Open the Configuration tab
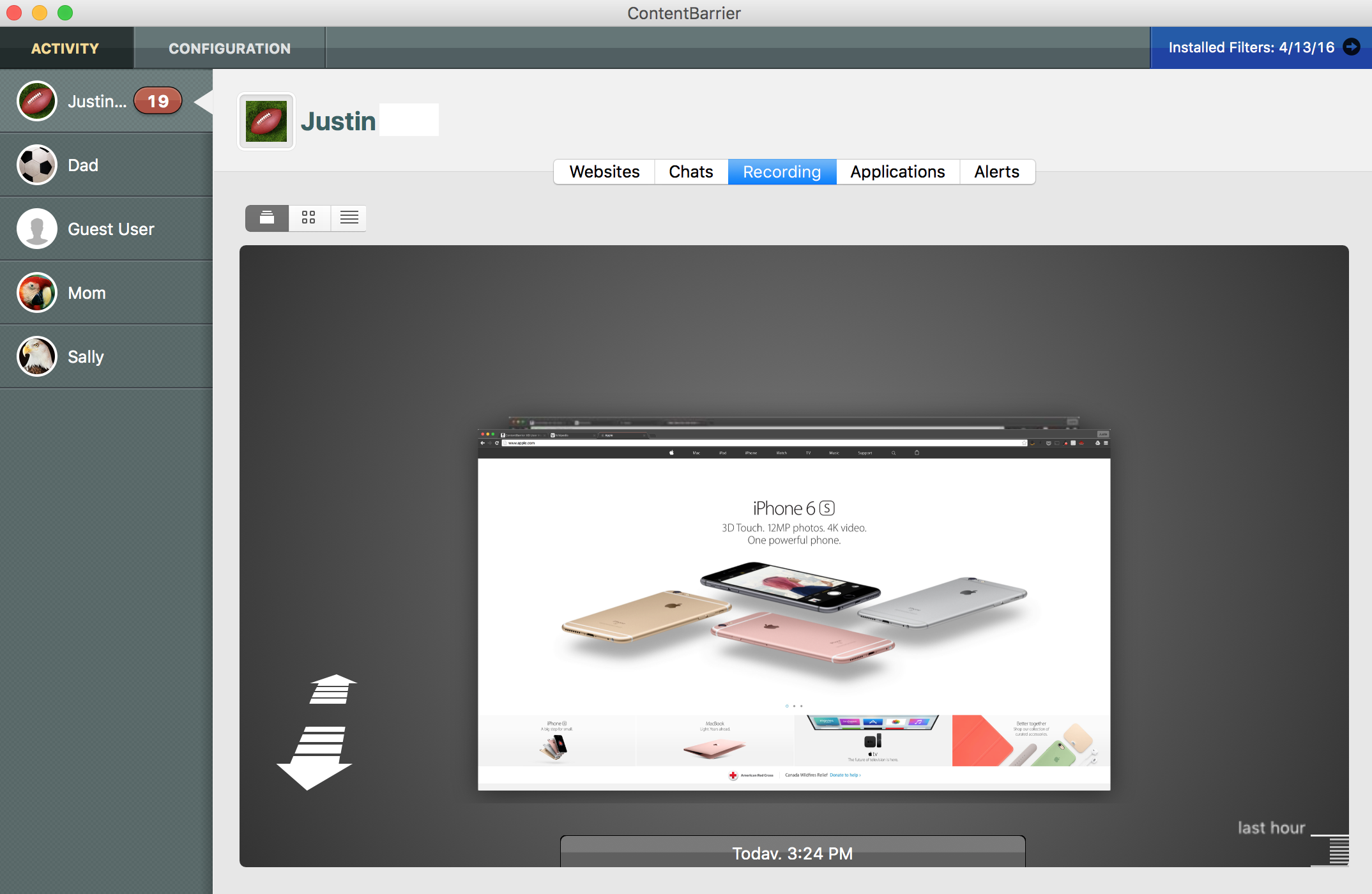This screenshot has height=894, width=1372. pyautogui.click(x=229, y=48)
